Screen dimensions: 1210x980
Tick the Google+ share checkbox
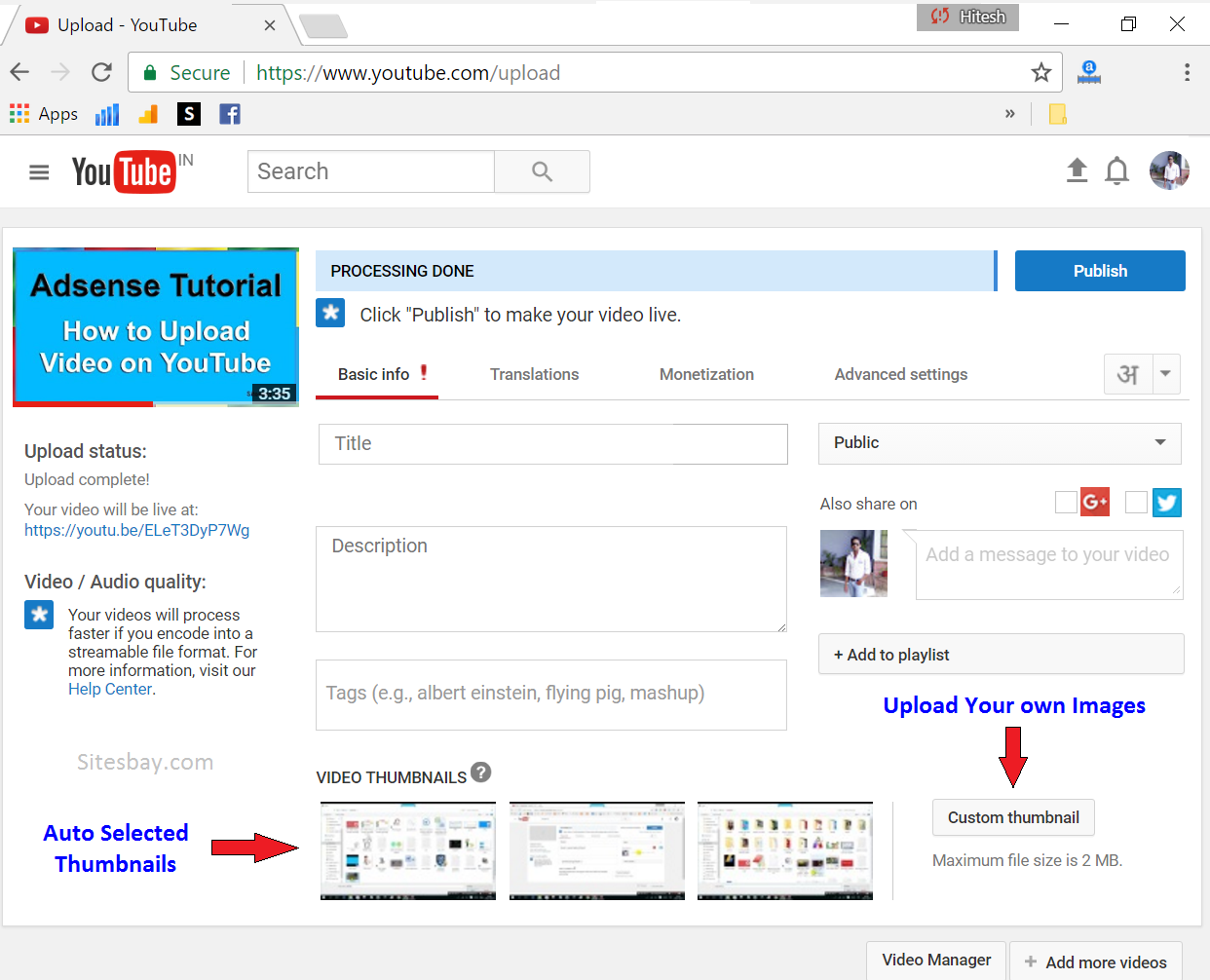click(1066, 502)
